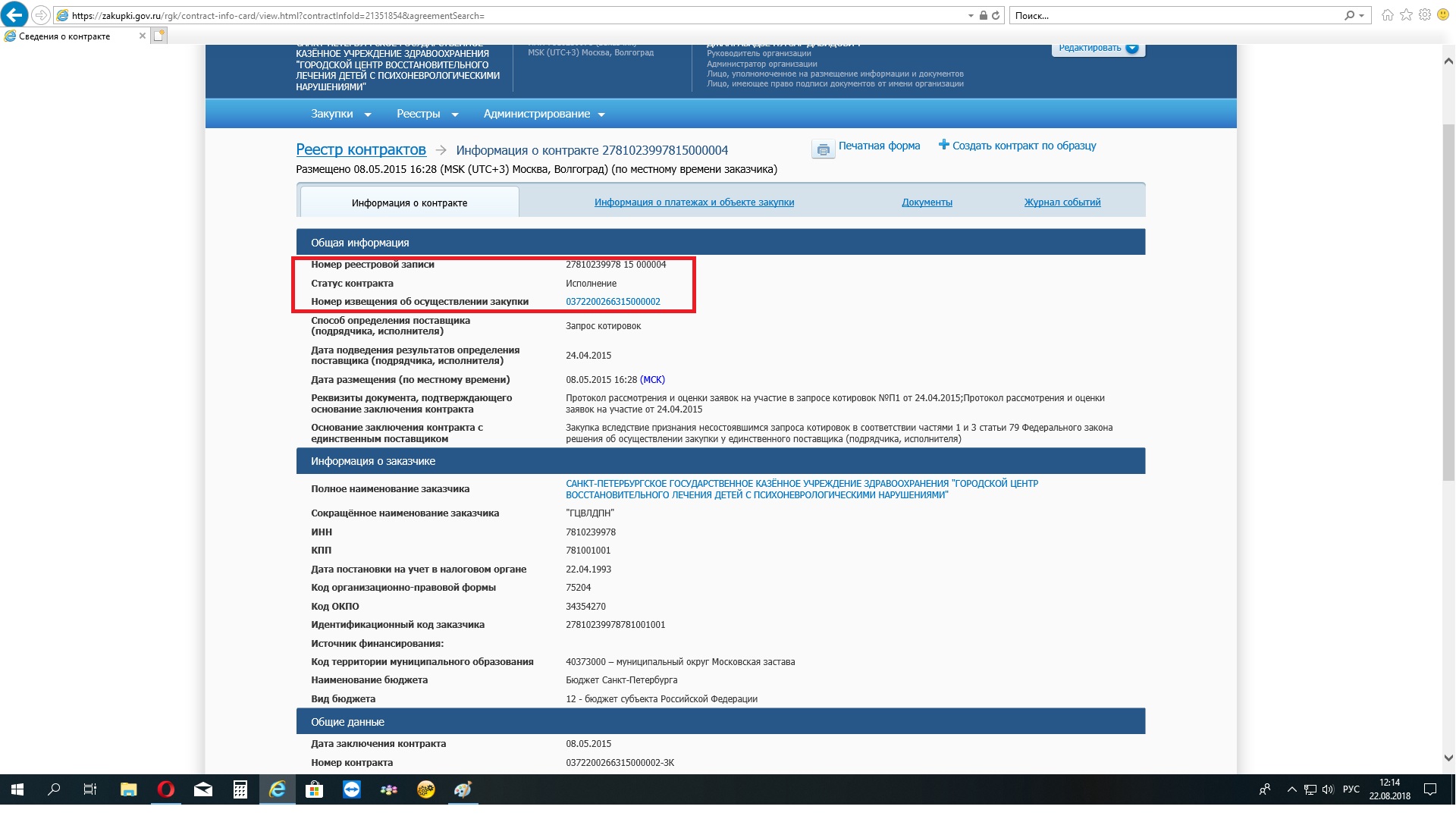The height and width of the screenshot is (819, 1456).
Task: Open browser settings gear icon
Action: (1424, 15)
